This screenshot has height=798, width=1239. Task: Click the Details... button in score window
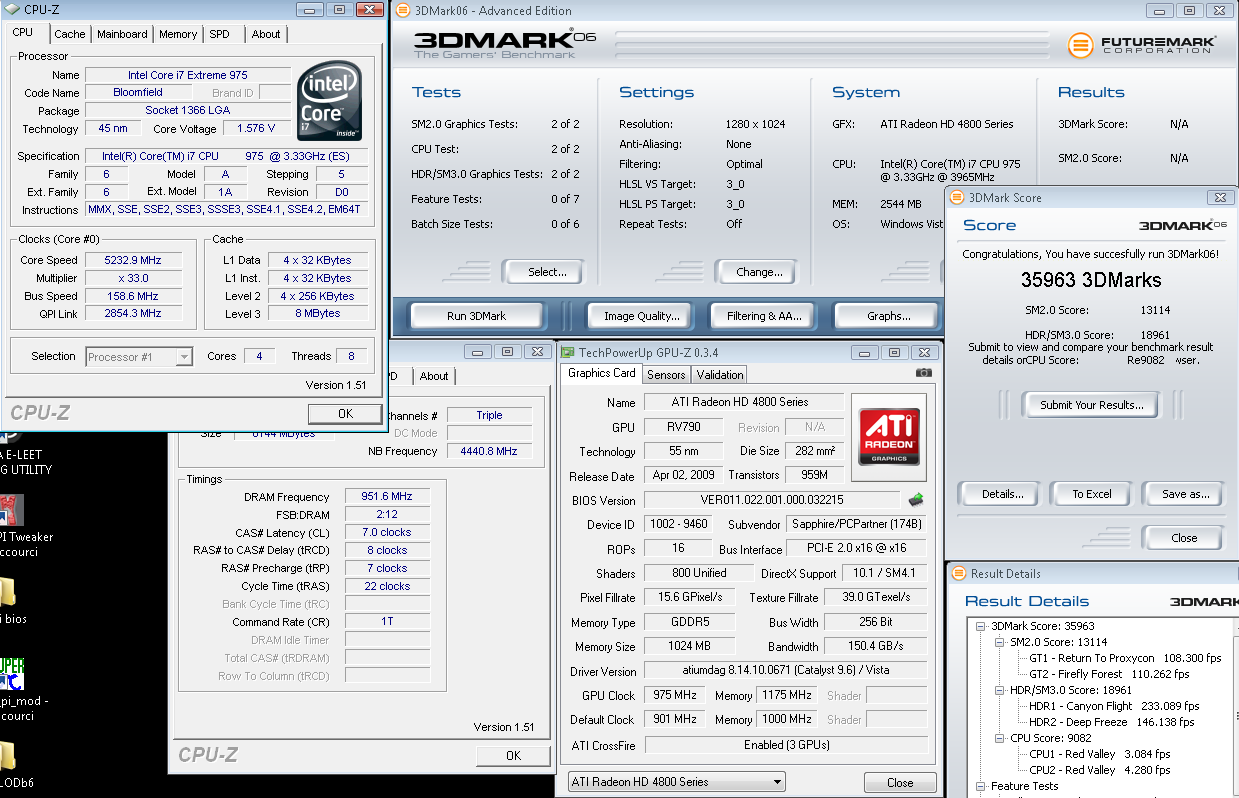coord(1002,494)
